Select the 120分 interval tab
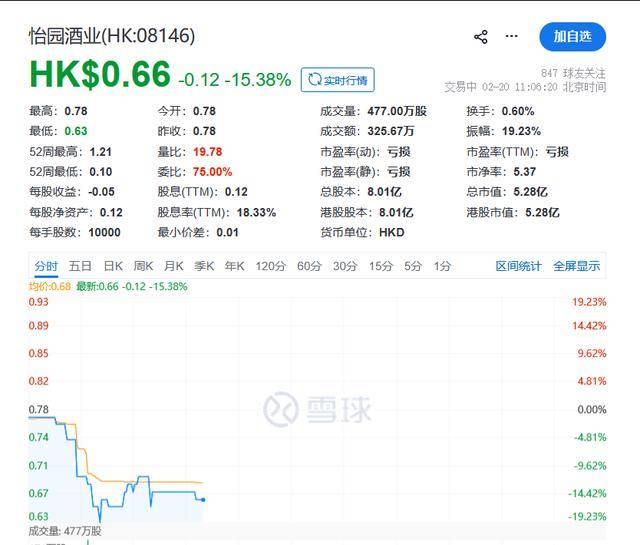This screenshot has height=545, width=640. tap(270, 266)
